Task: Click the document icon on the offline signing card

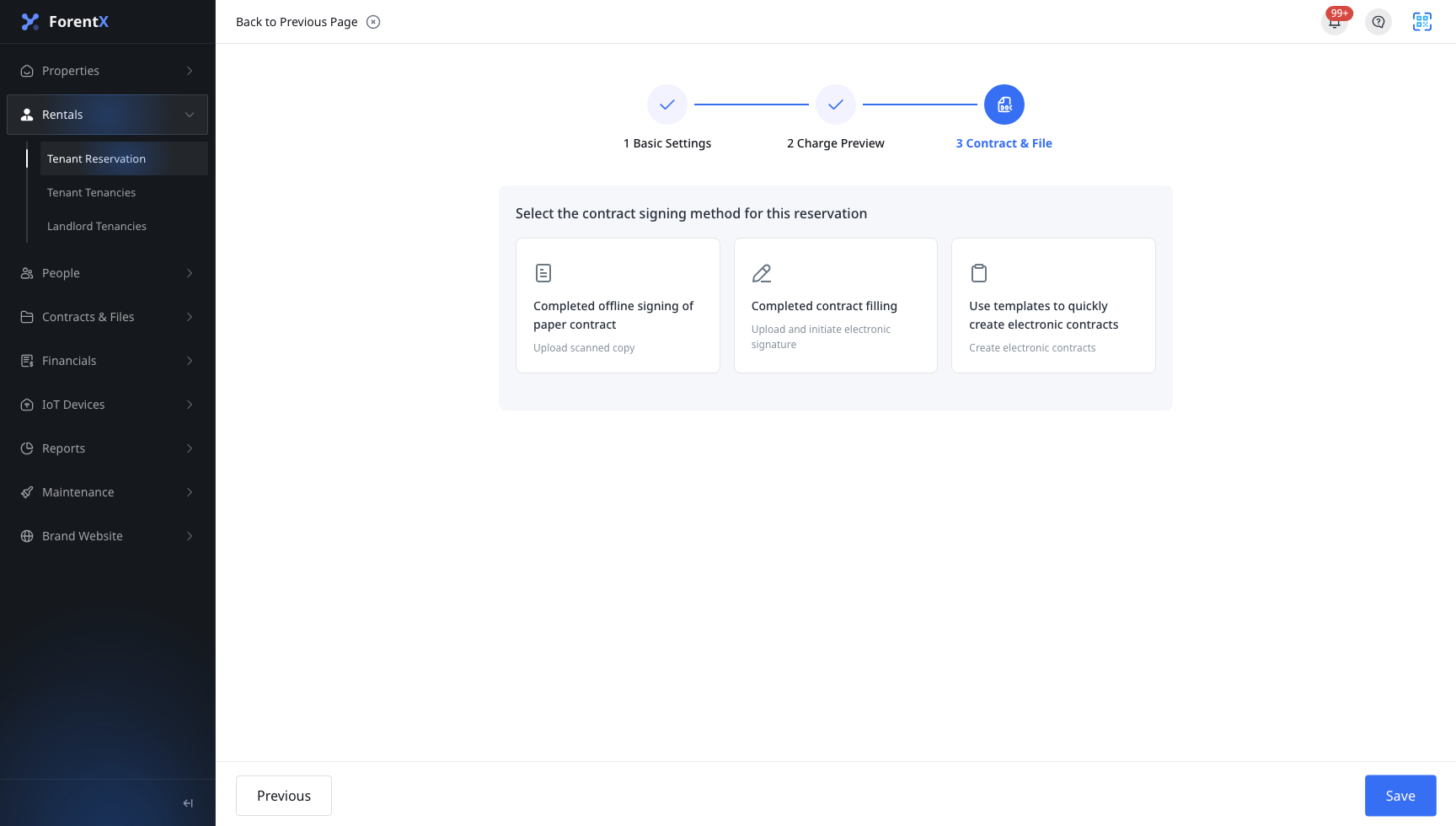Action: point(543,273)
